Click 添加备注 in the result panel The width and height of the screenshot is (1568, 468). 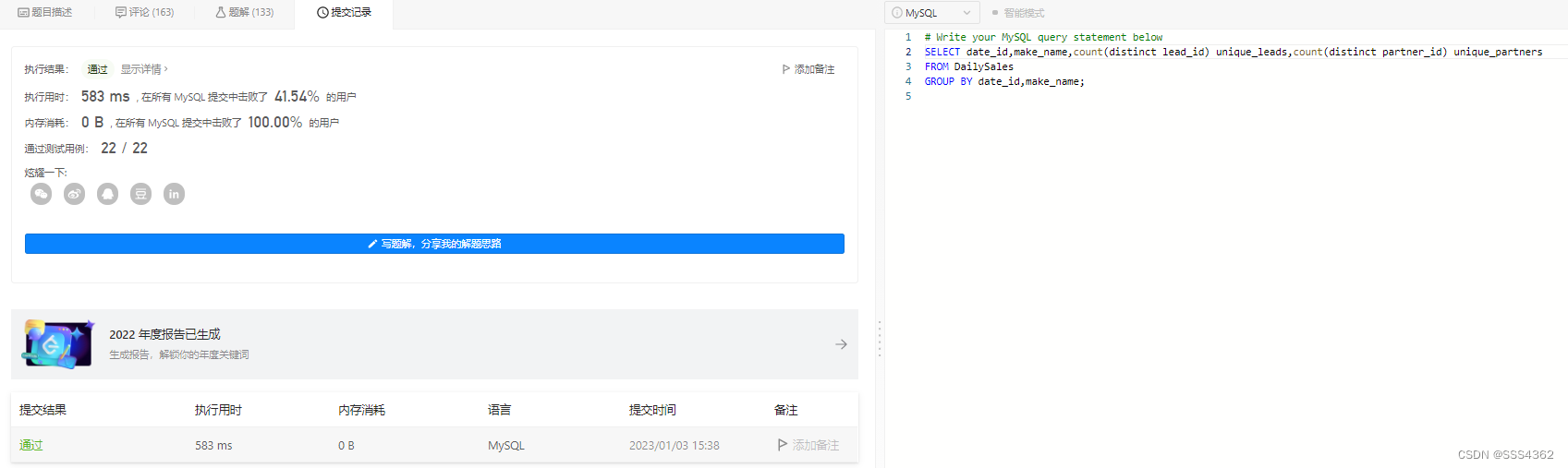[x=808, y=69]
